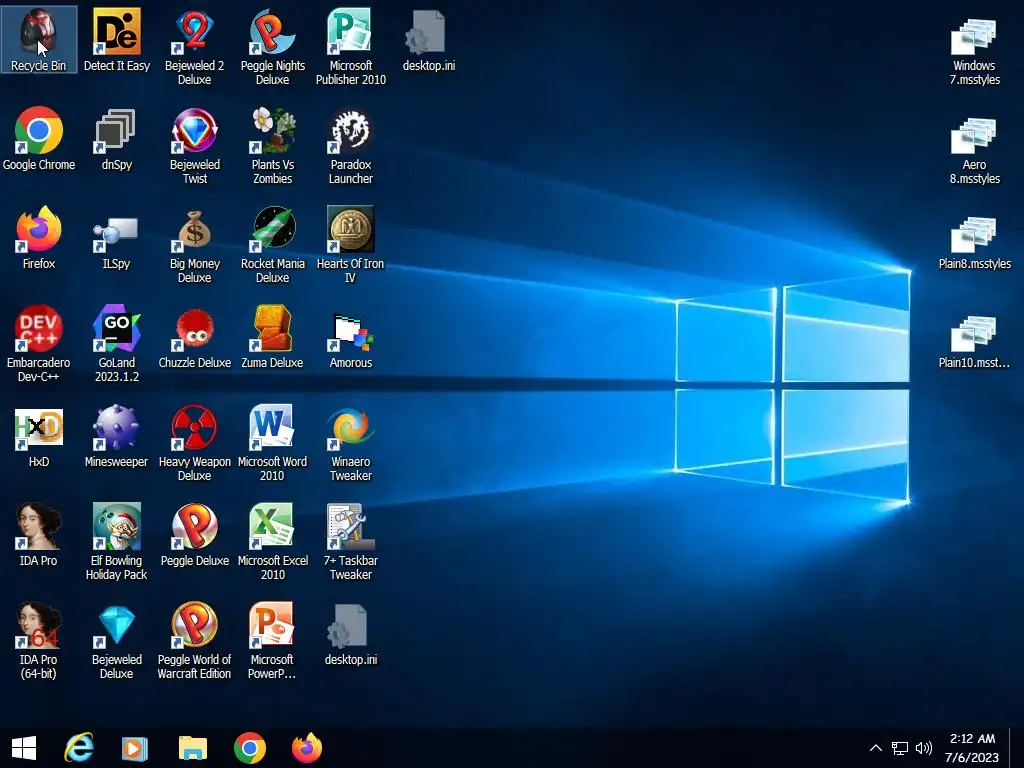Launch Chrome from the taskbar

(x=249, y=748)
